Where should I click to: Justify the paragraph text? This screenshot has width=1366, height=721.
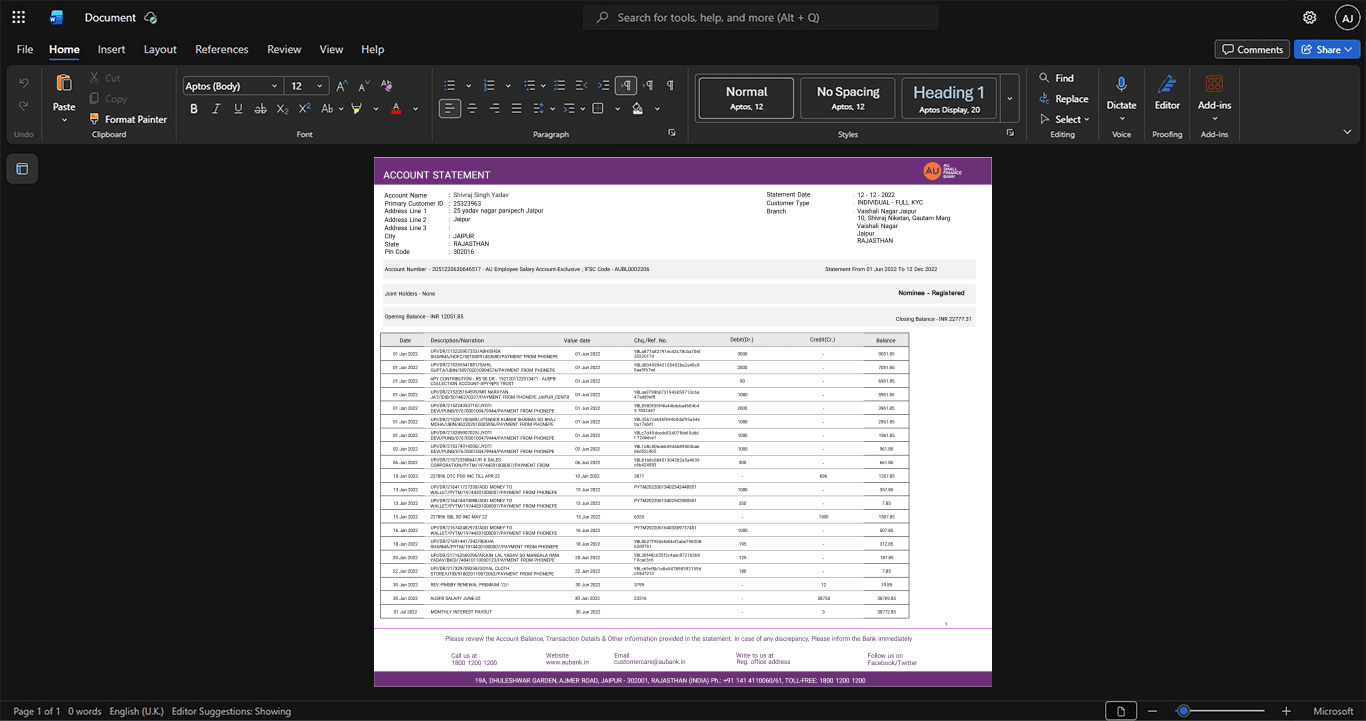(x=516, y=108)
